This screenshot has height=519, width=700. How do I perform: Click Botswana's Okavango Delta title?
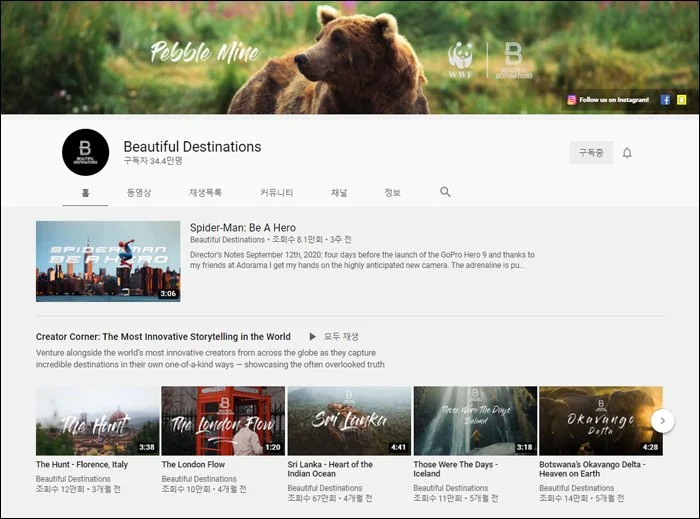[x=592, y=469]
